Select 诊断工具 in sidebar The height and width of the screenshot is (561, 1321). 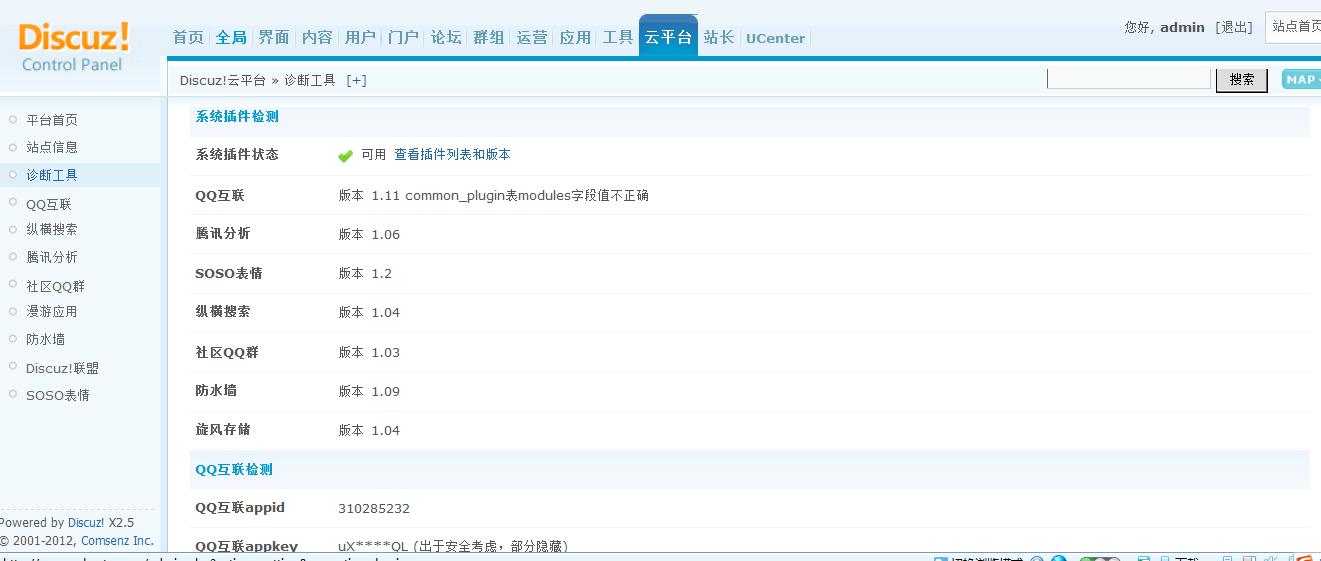pos(52,175)
